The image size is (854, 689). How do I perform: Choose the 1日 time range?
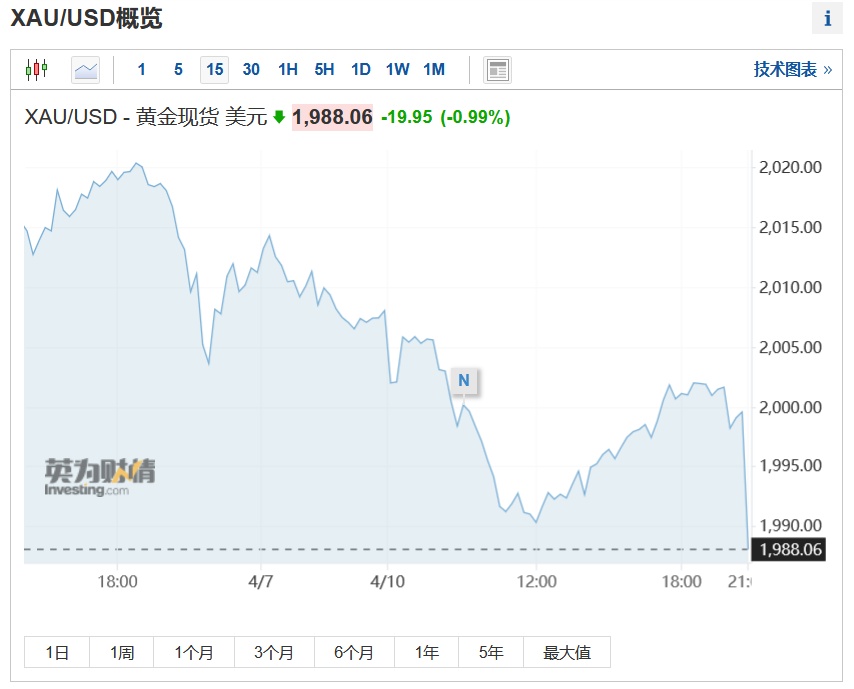pyautogui.click(x=57, y=652)
